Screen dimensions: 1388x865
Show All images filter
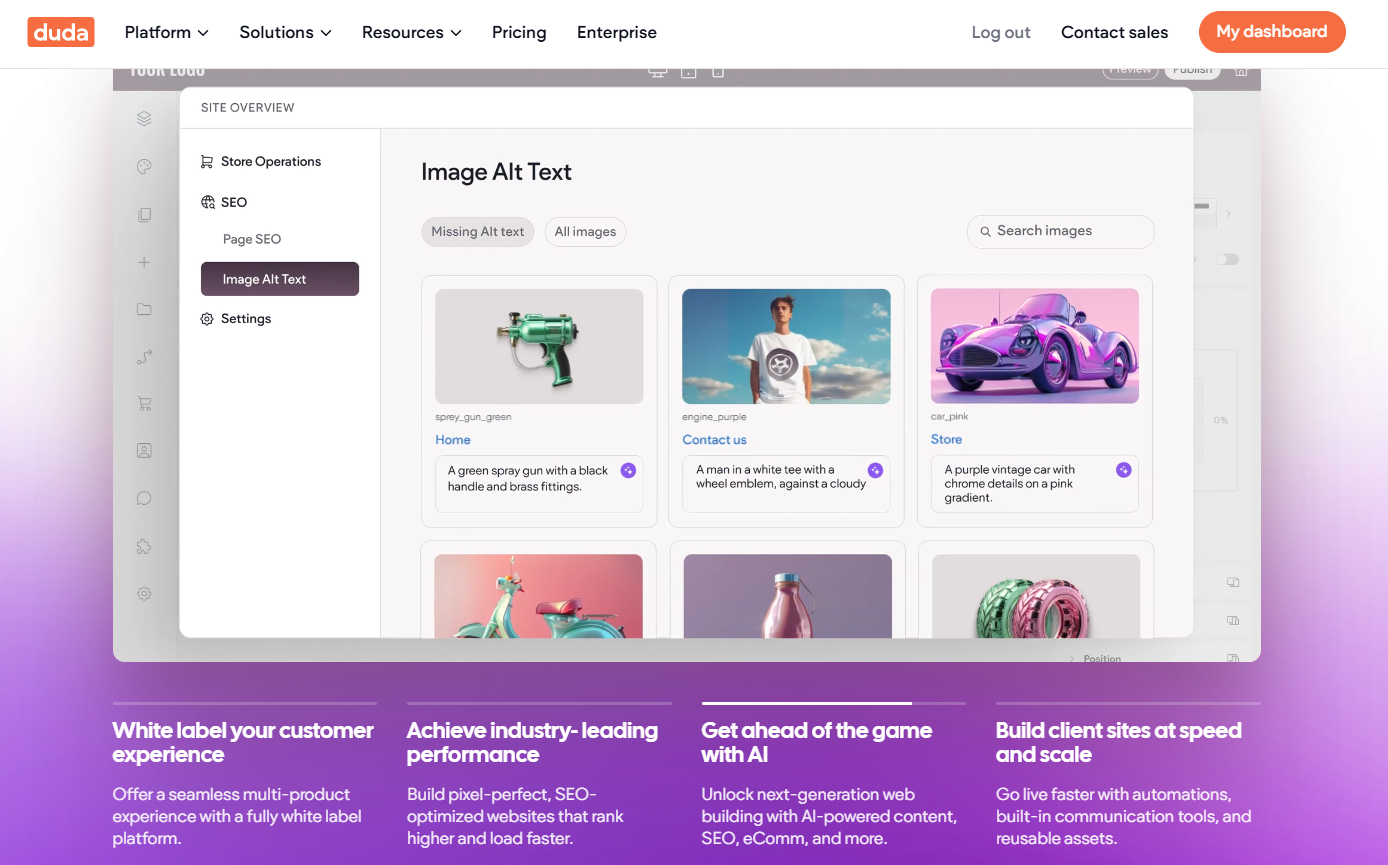(585, 231)
